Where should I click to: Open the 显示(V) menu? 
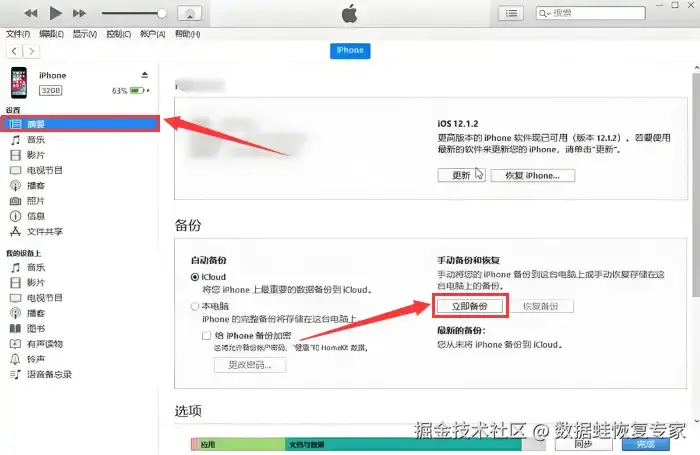(x=85, y=34)
